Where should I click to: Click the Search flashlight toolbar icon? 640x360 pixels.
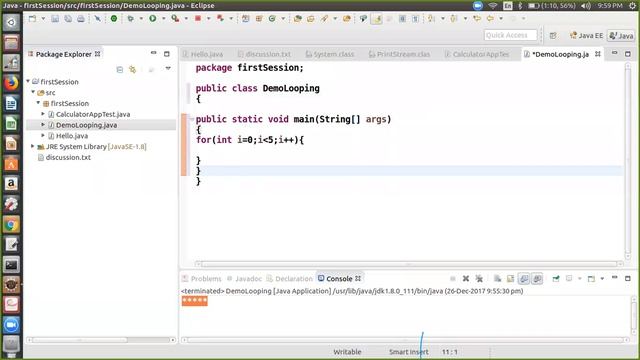(x=324, y=18)
